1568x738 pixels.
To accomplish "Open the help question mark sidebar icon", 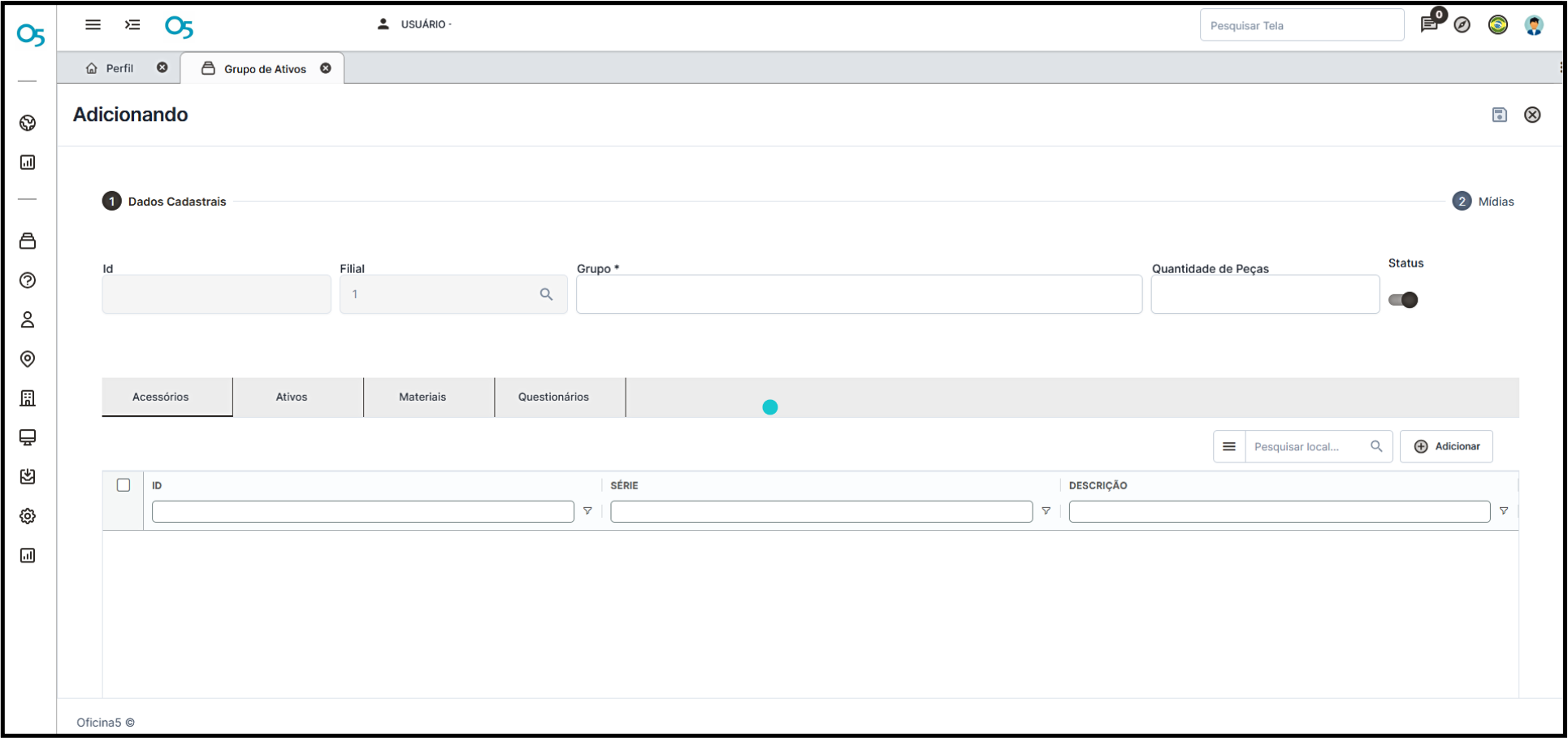I will 28,280.
